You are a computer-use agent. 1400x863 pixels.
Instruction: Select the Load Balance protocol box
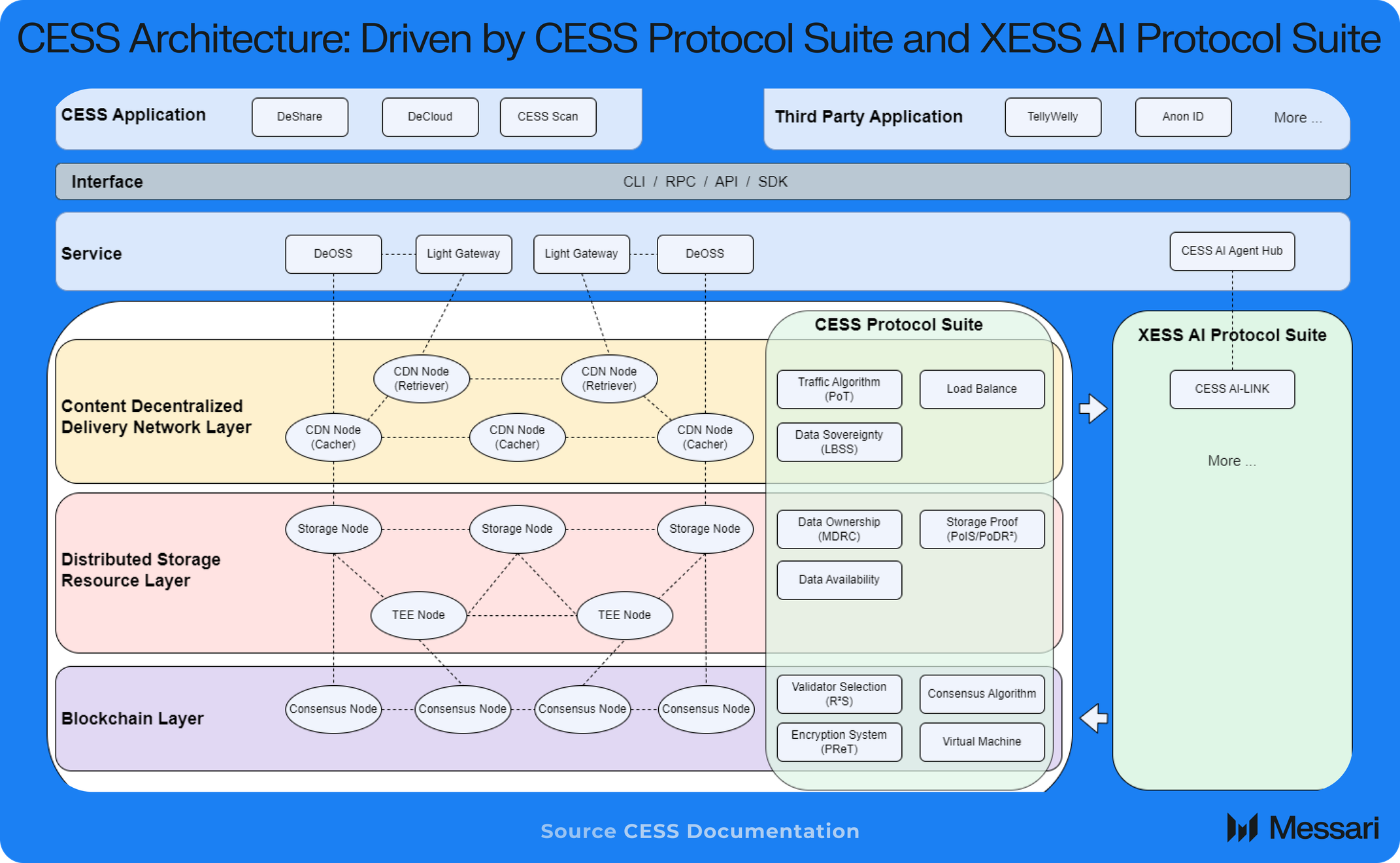click(982, 389)
